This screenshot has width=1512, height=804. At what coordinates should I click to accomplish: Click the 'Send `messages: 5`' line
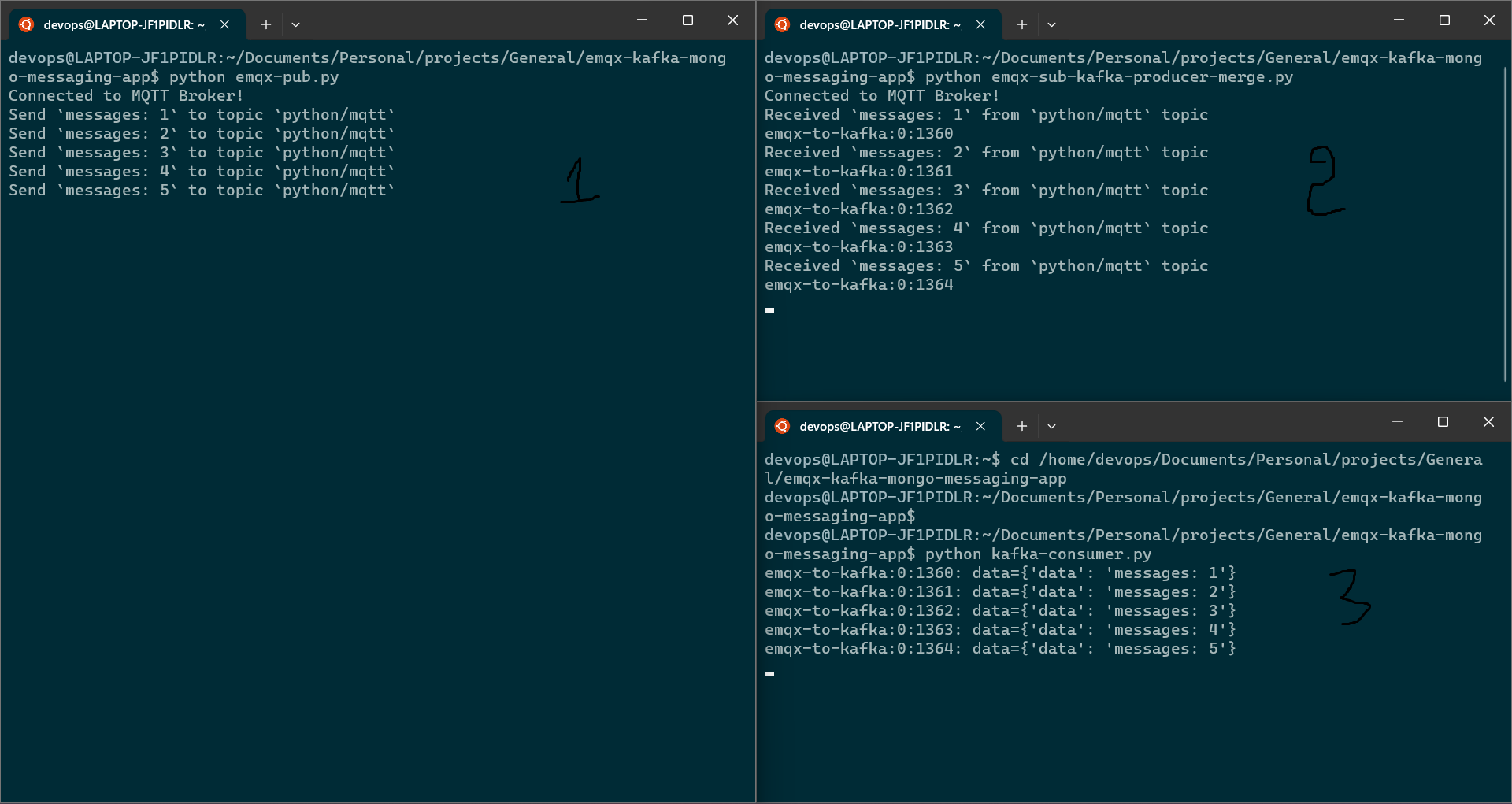click(x=202, y=191)
